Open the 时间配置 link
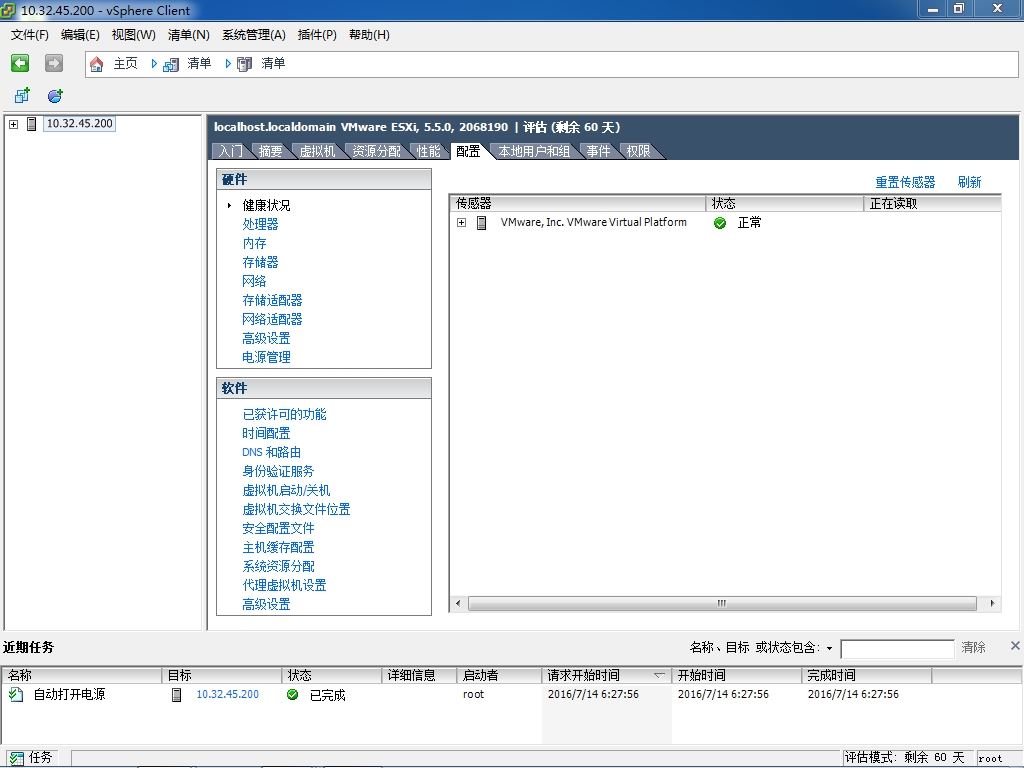Viewport: 1024px width, 768px height. [266, 433]
